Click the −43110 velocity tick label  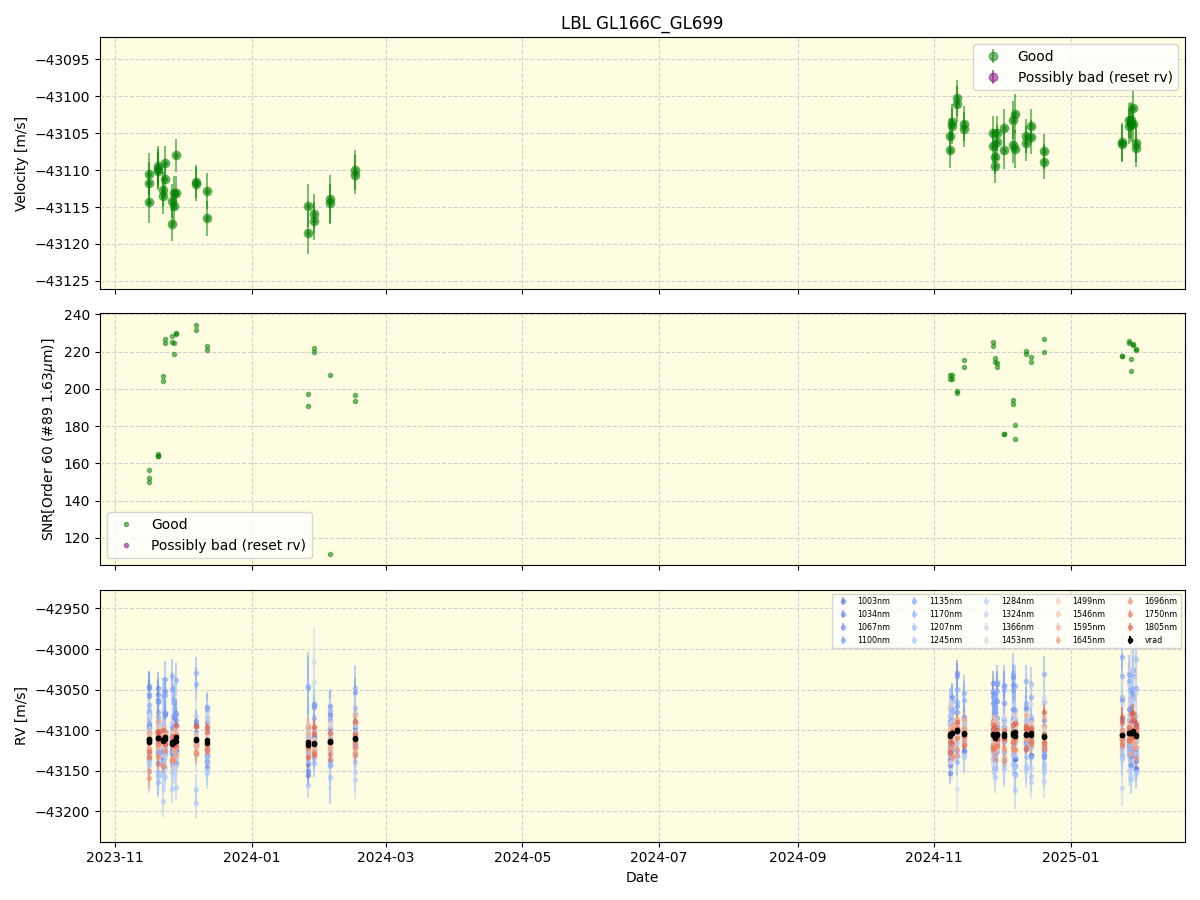coord(64,171)
